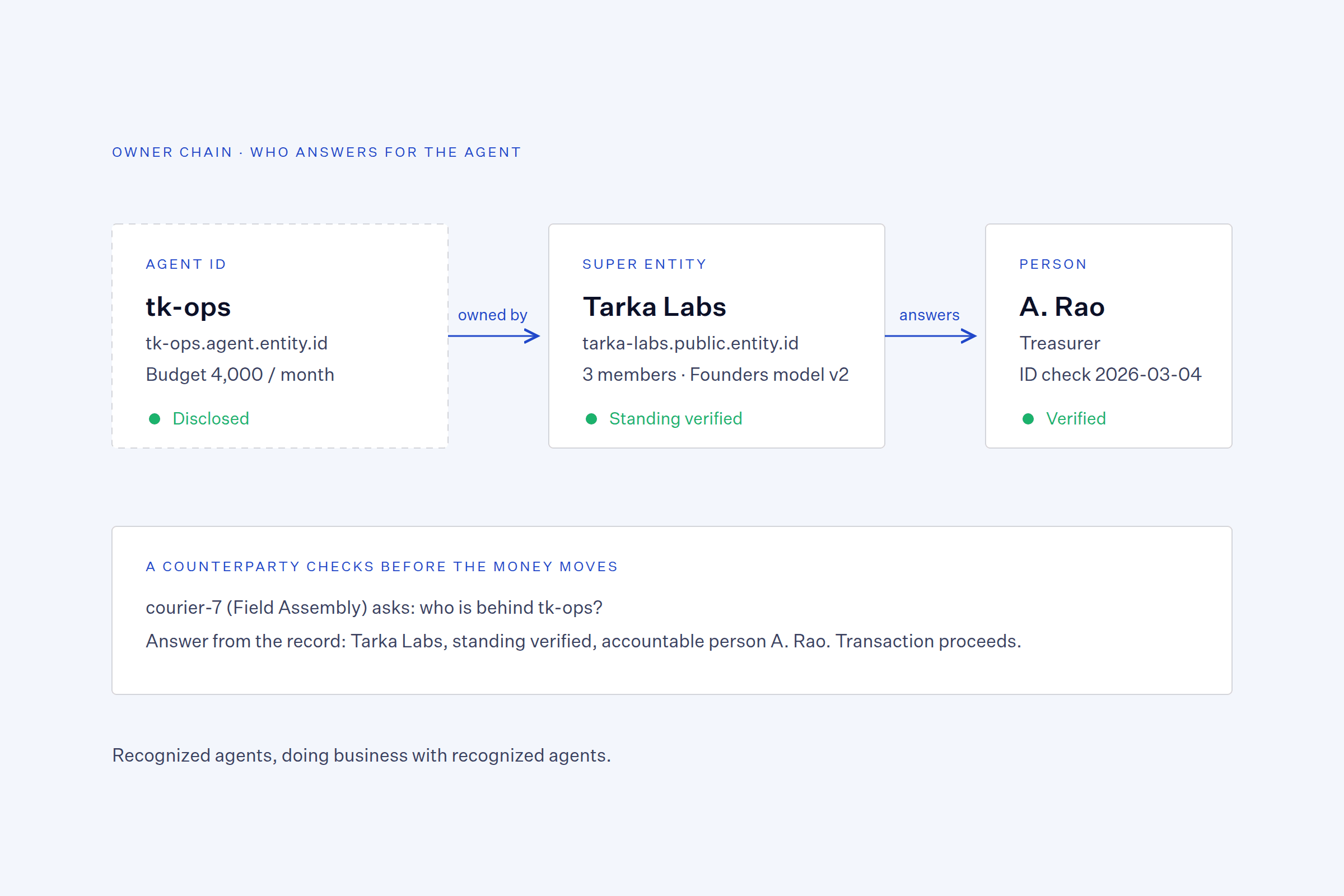The width and height of the screenshot is (1344, 896).
Task: Click the Budget 4,000 / month line
Action: tap(240, 375)
